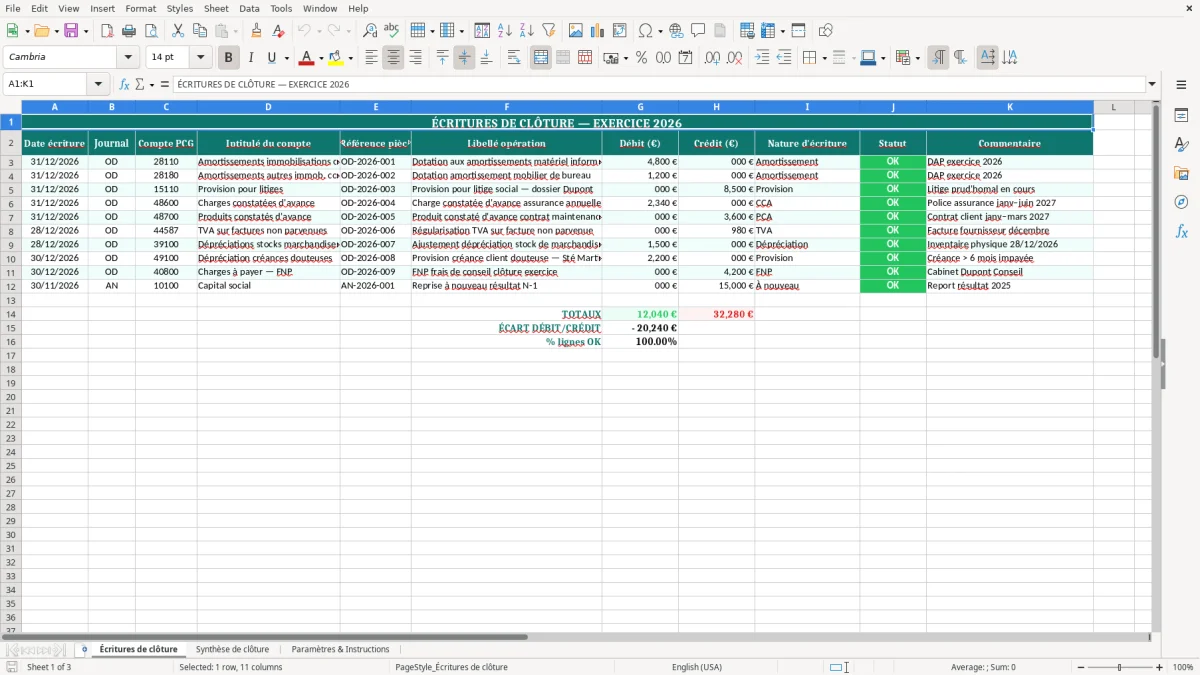Open the Sheet menu
This screenshot has width=1200, height=675.
pyautogui.click(x=216, y=8)
